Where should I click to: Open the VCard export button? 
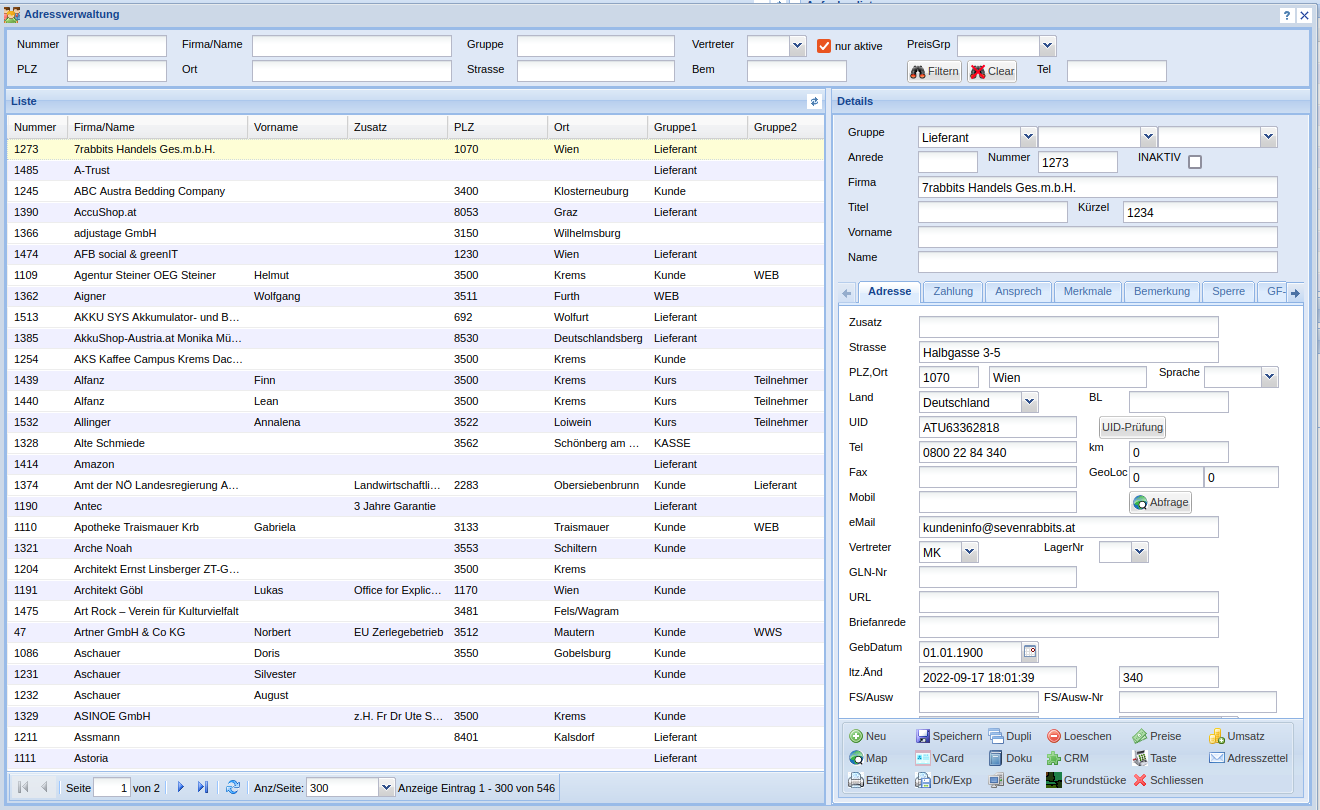pyautogui.click(x=938, y=758)
